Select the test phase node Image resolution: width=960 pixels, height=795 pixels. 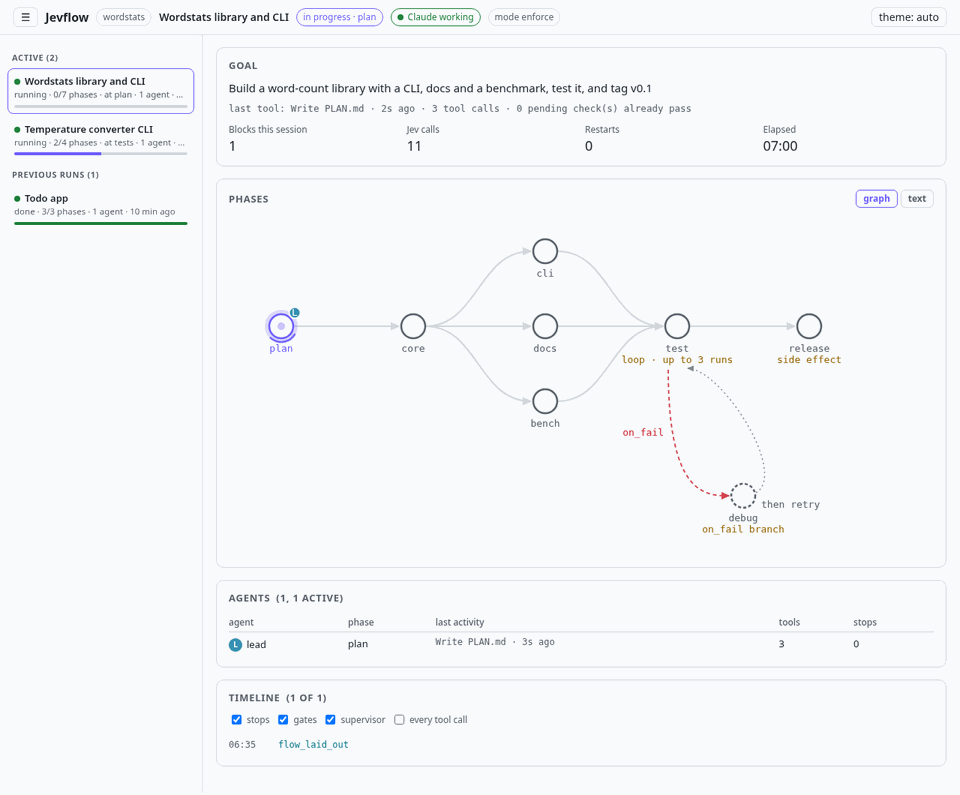pos(677,326)
